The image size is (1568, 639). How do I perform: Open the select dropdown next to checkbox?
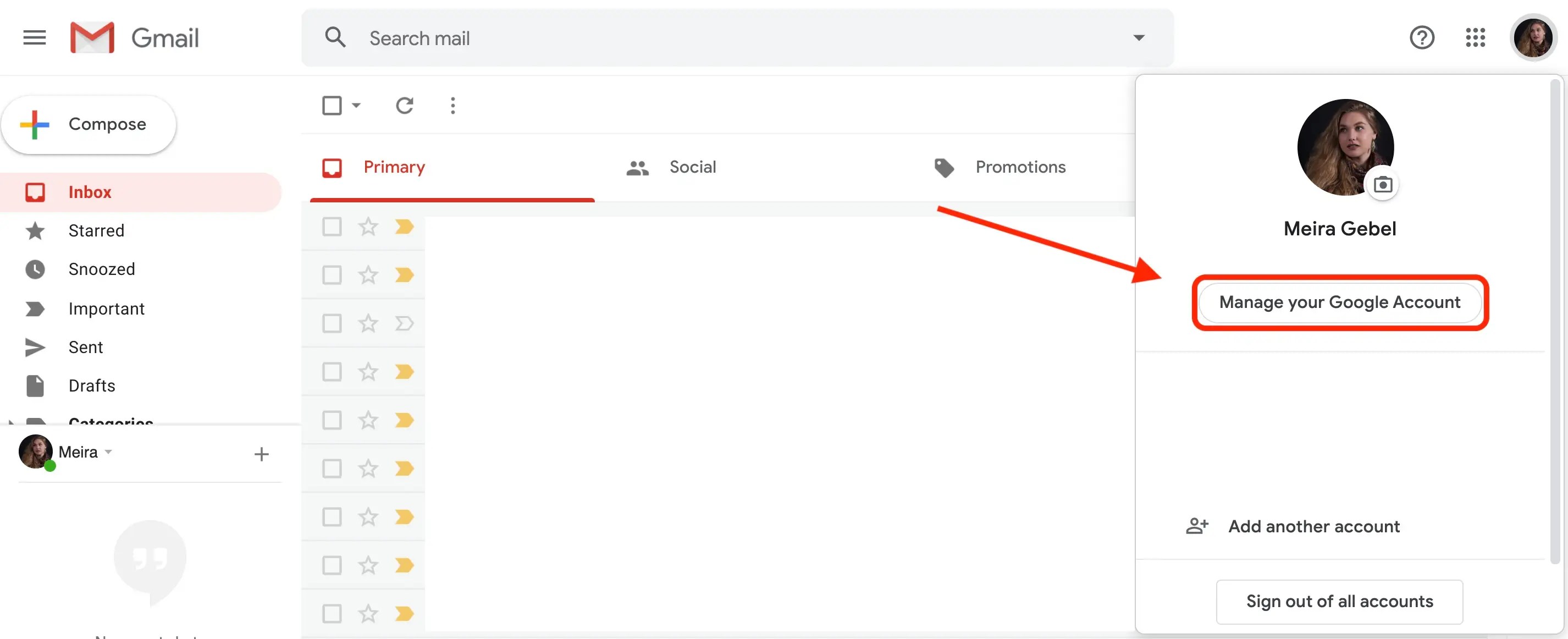[x=356, y=105]
